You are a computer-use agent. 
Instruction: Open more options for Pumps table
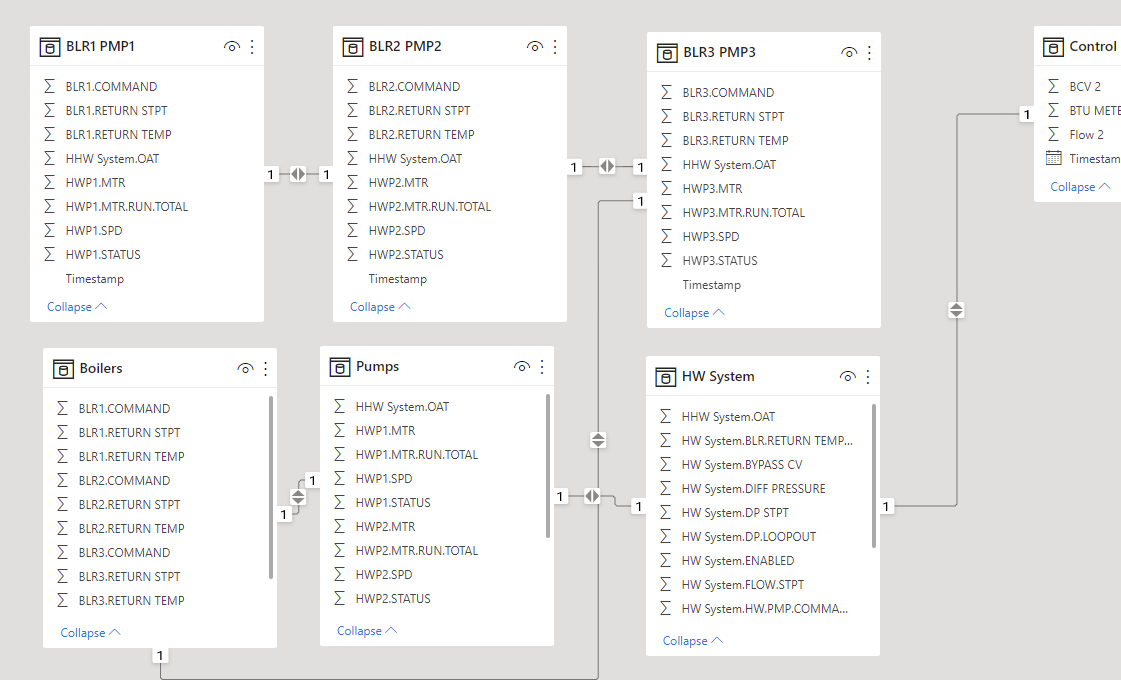coord(542,367)
